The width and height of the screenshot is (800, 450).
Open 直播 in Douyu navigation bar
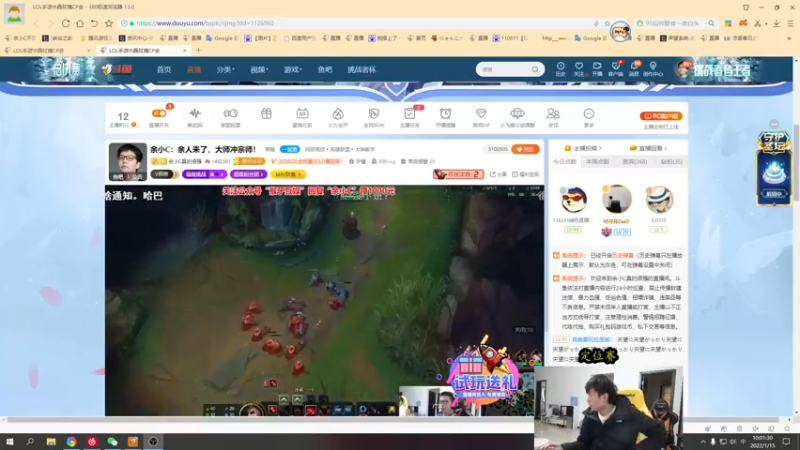pos(194,69)
